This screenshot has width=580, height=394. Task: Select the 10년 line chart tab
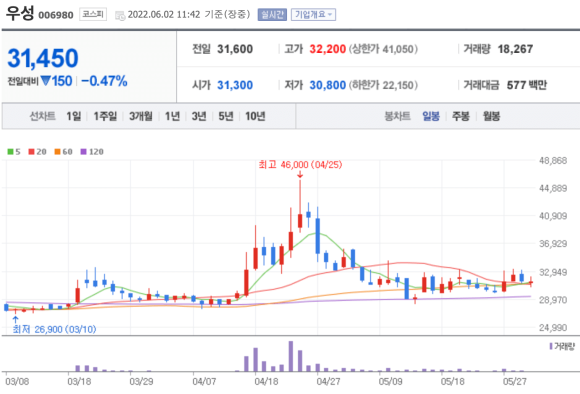point(255,116)
